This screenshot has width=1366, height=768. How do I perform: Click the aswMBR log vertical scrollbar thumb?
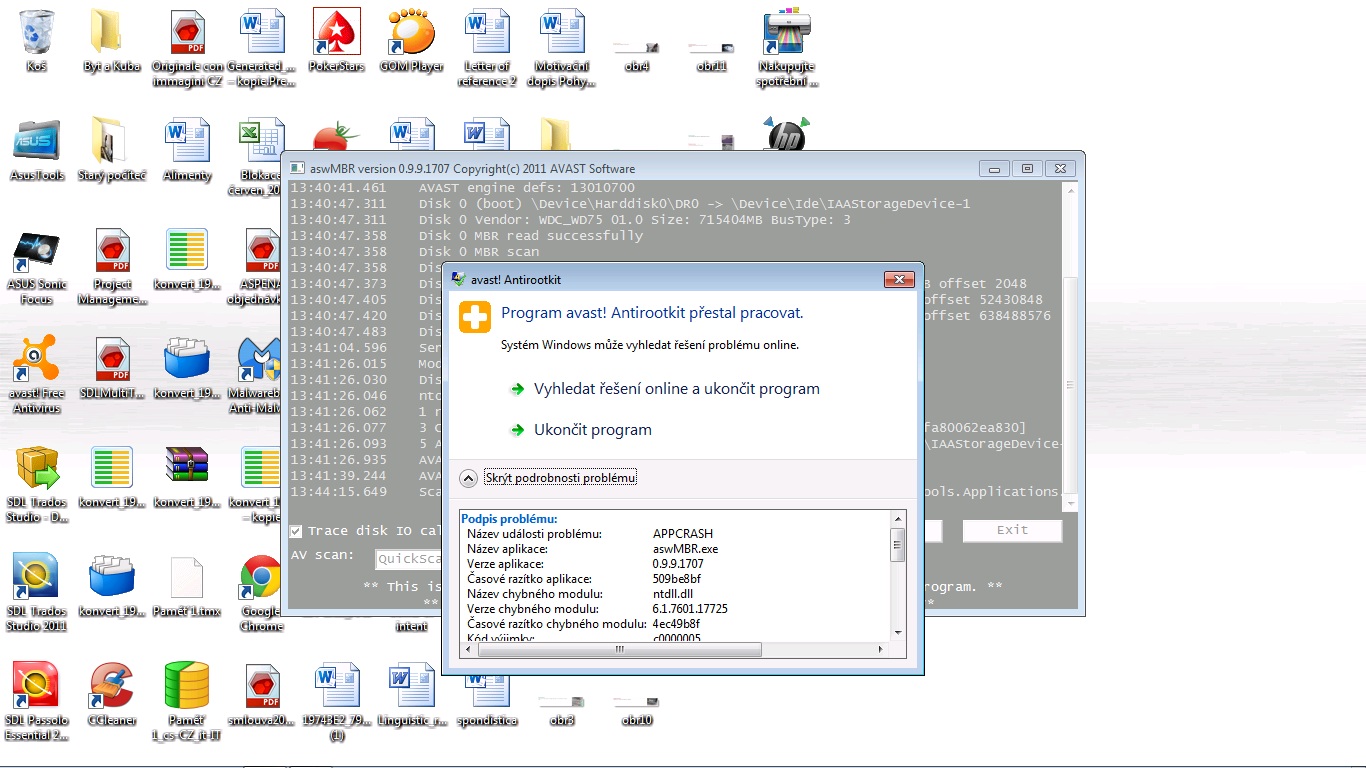pos(1070,385)
